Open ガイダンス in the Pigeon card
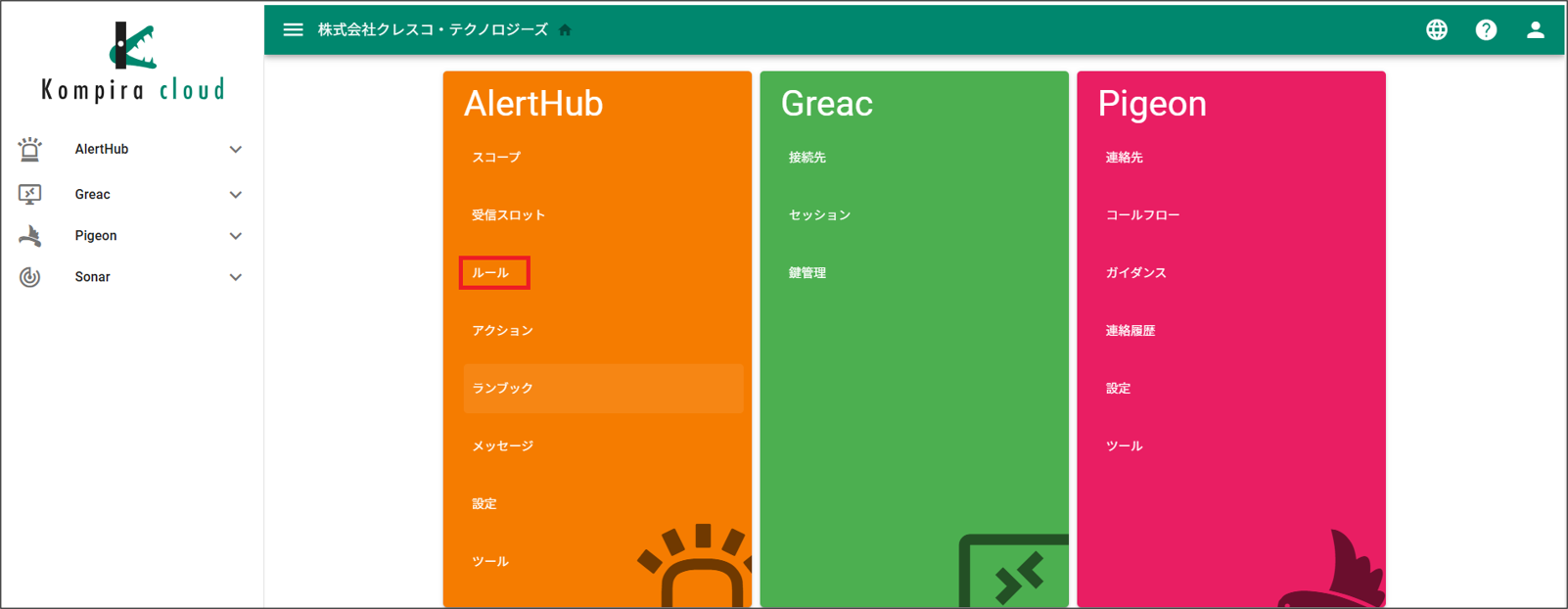The height and width of the screenshot is (609, 1568). pos(1136,273)
